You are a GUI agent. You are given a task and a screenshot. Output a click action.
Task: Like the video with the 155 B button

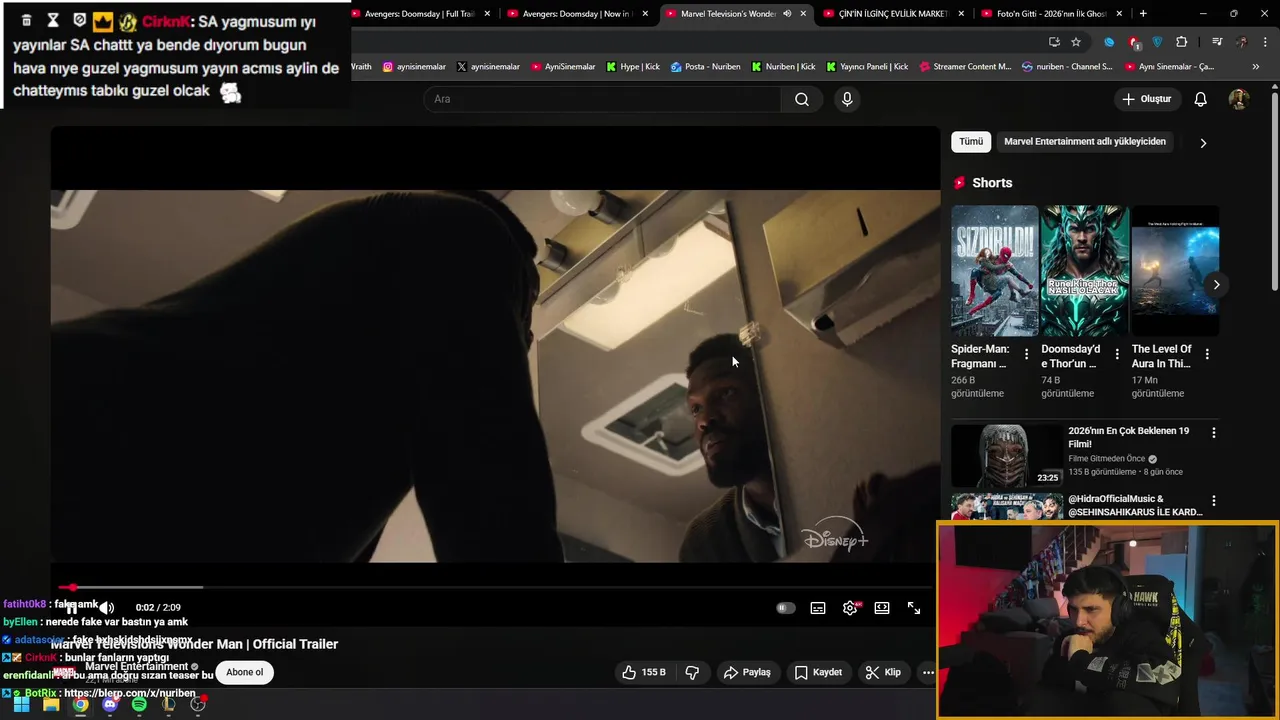coord(643,672)
